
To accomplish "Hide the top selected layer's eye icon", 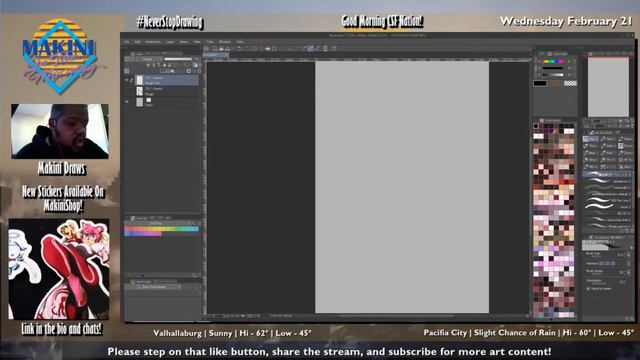I will [127, 80].
